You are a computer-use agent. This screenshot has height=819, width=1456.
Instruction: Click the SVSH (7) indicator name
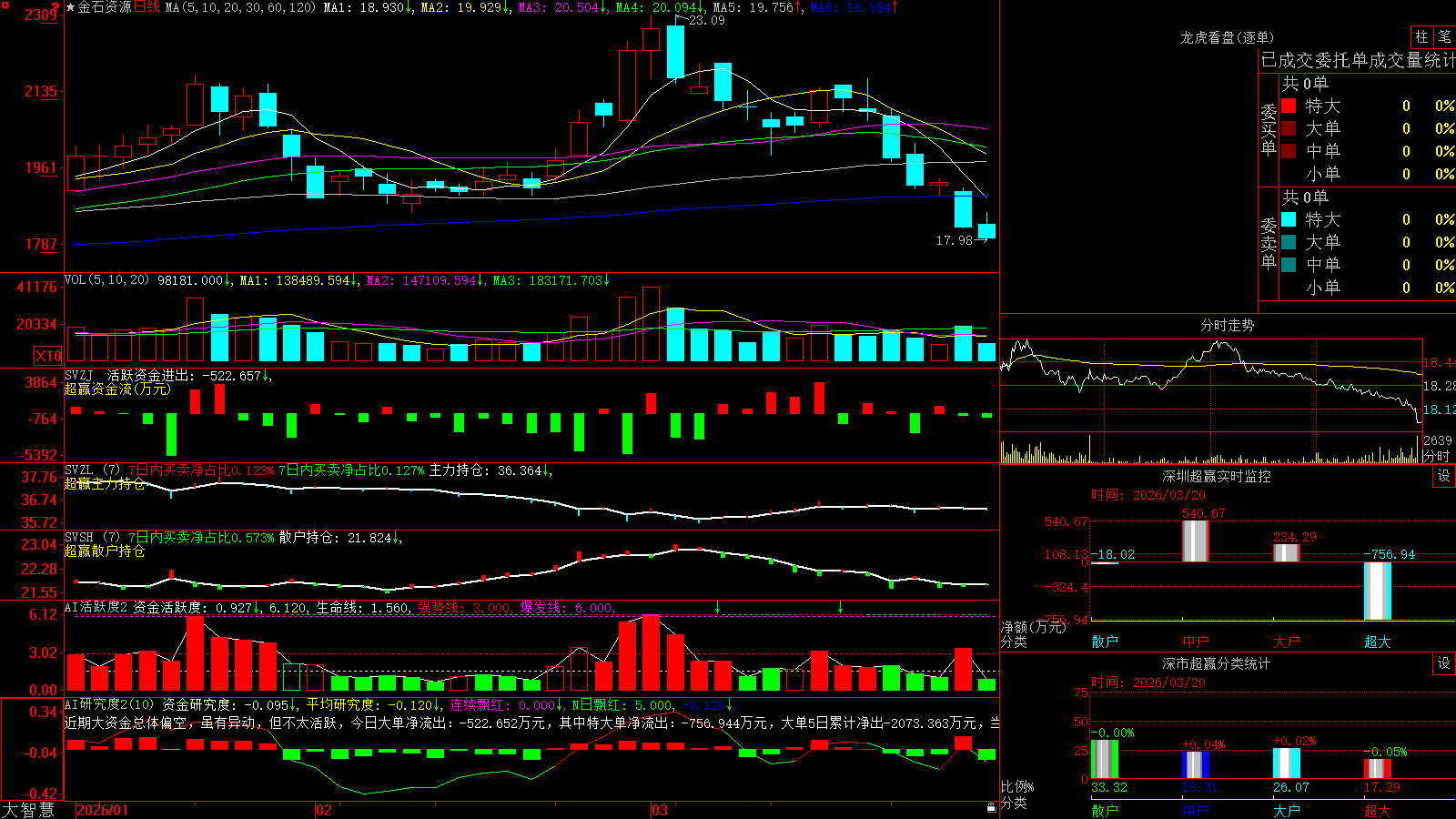coord(92,538)
